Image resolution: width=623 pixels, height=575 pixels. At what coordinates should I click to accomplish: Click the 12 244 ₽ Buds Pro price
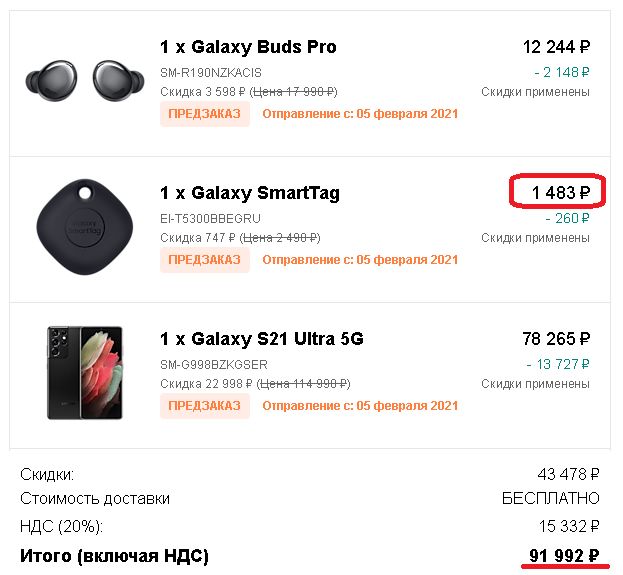click(x=556, y=47)
